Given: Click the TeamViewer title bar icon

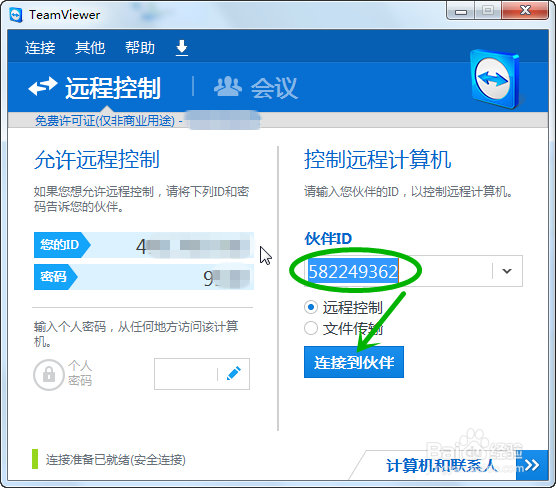Looking at the screenshot, I should point(16,15).
